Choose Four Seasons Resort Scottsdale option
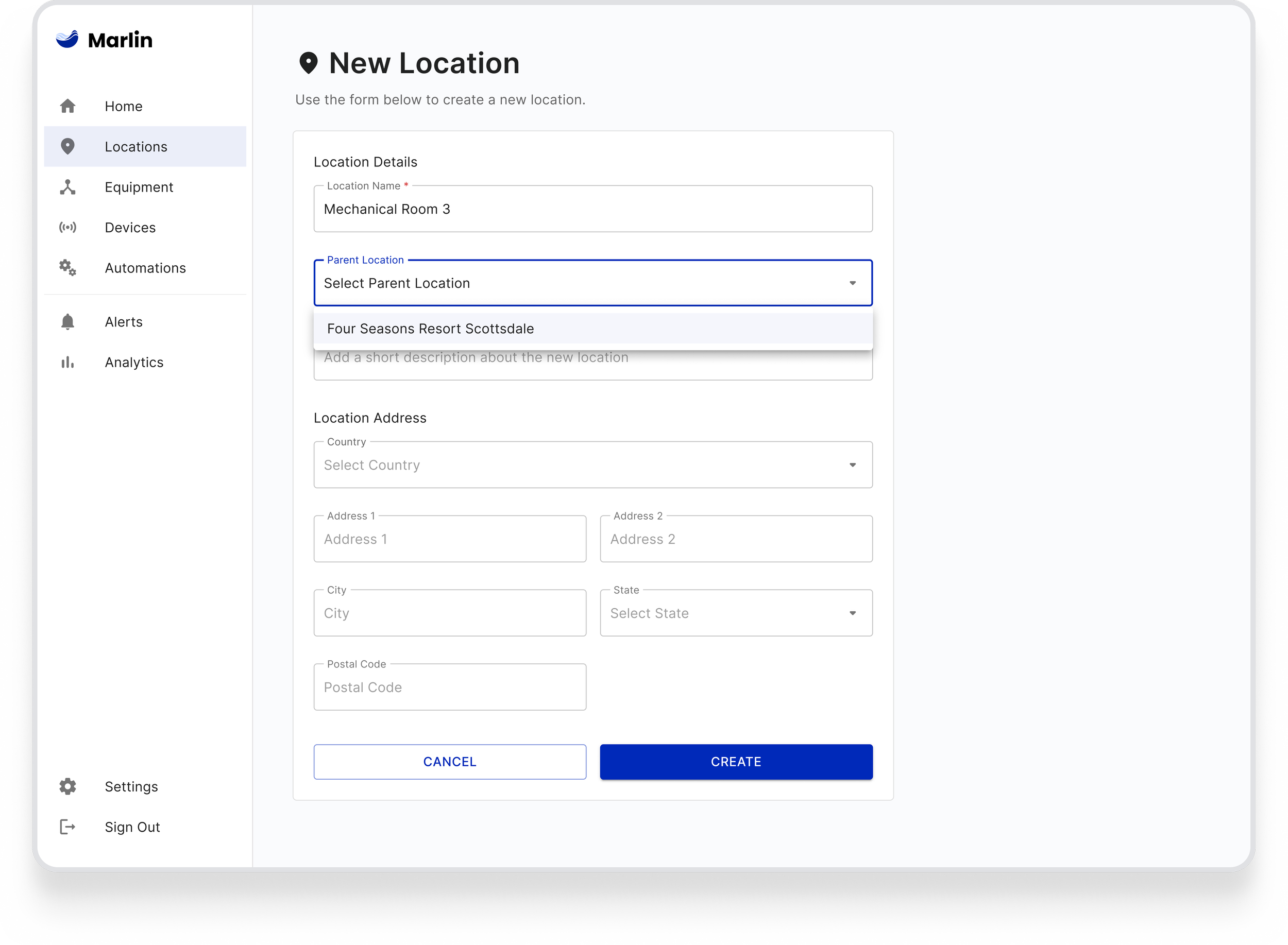 pyautogui.click(x=430, y=329)
